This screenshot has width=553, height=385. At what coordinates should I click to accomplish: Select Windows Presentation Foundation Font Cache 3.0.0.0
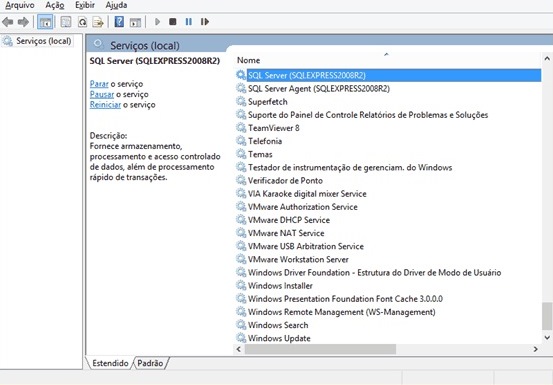(x=388, y=299)
